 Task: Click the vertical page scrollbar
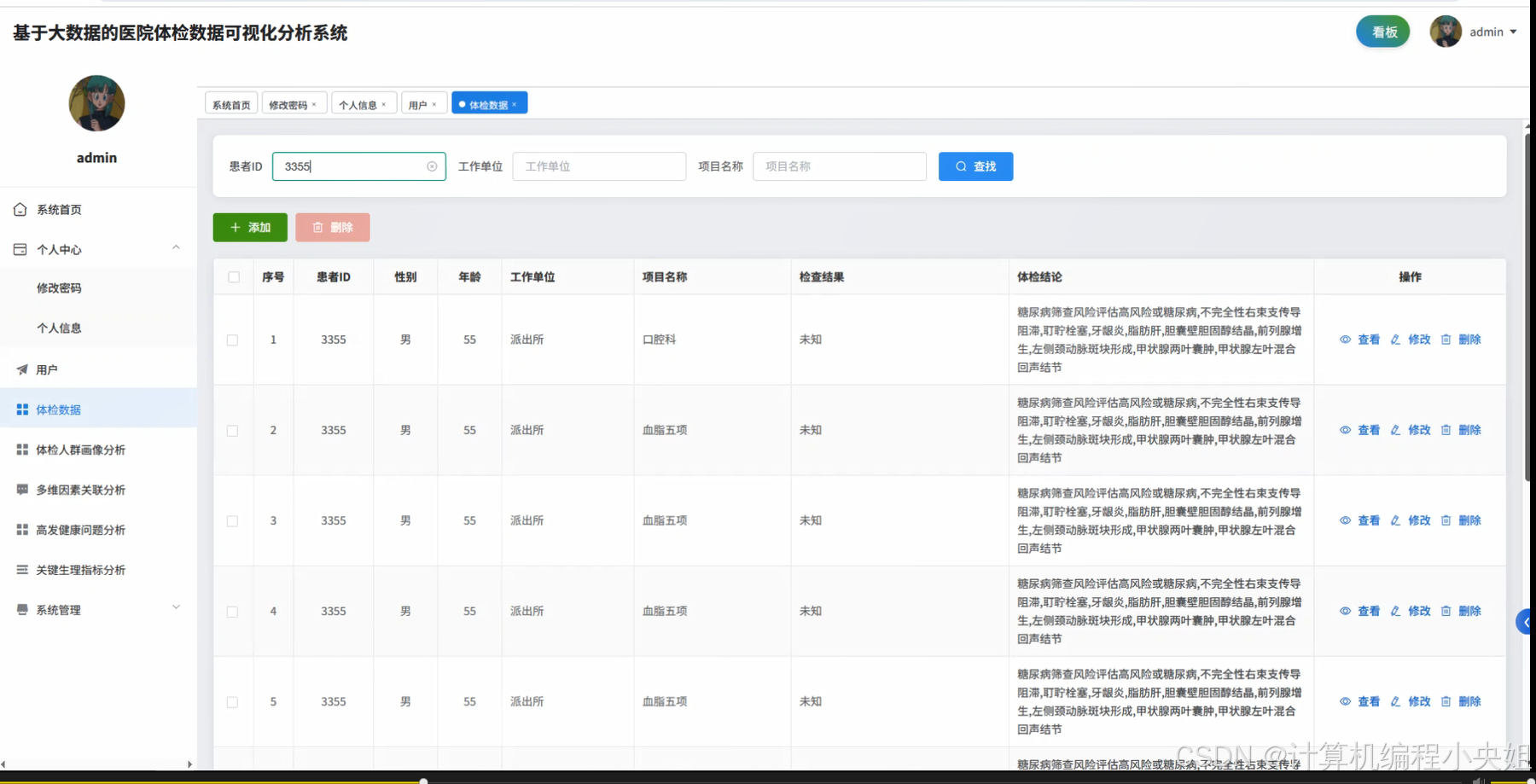(1528, 307)
